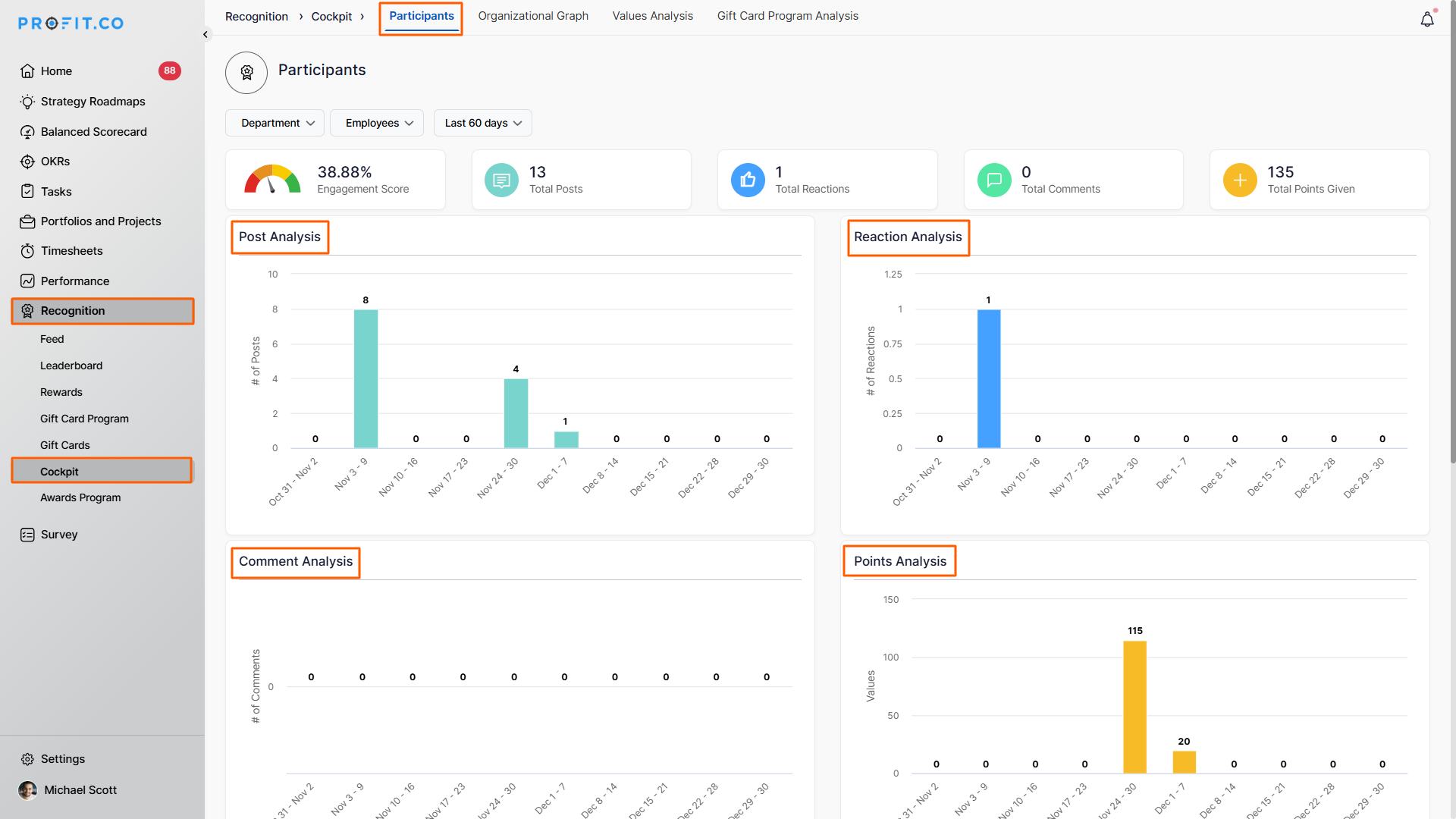Click the Total Reactions thumbs-up icon

(747, 180)
